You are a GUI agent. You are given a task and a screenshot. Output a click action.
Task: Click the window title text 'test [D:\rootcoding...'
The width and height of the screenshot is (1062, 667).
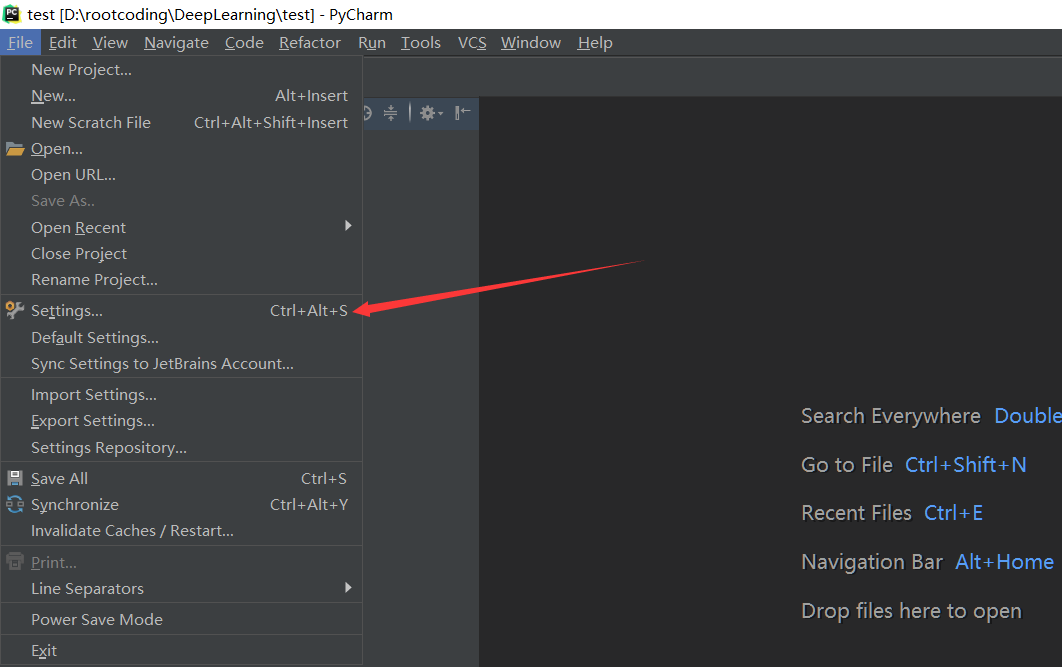click(x=210, y=14)
